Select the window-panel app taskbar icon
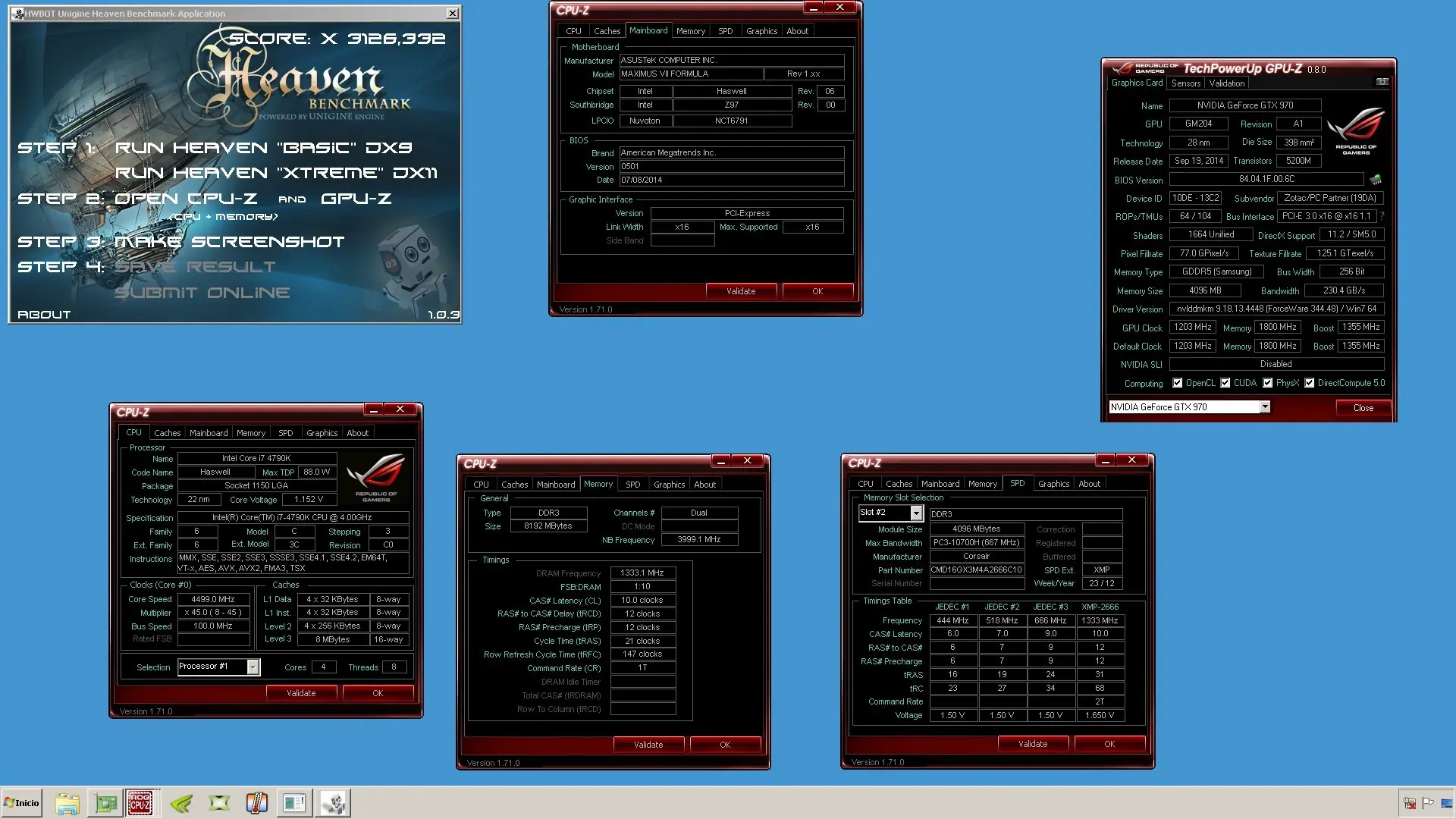Screen dimensions: 1456x819 coord(294,802)
